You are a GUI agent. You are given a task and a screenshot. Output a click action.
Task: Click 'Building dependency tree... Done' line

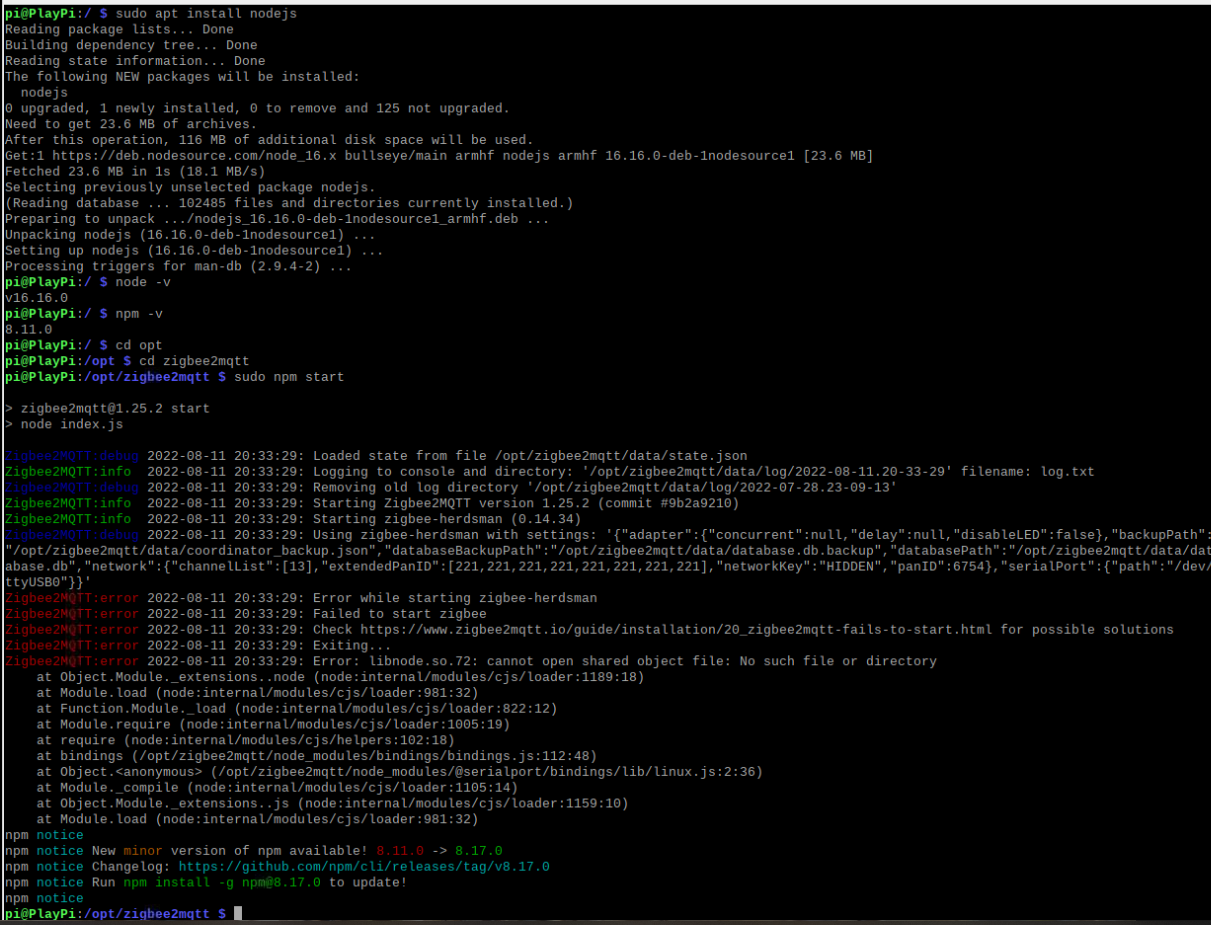coord(131,46)
